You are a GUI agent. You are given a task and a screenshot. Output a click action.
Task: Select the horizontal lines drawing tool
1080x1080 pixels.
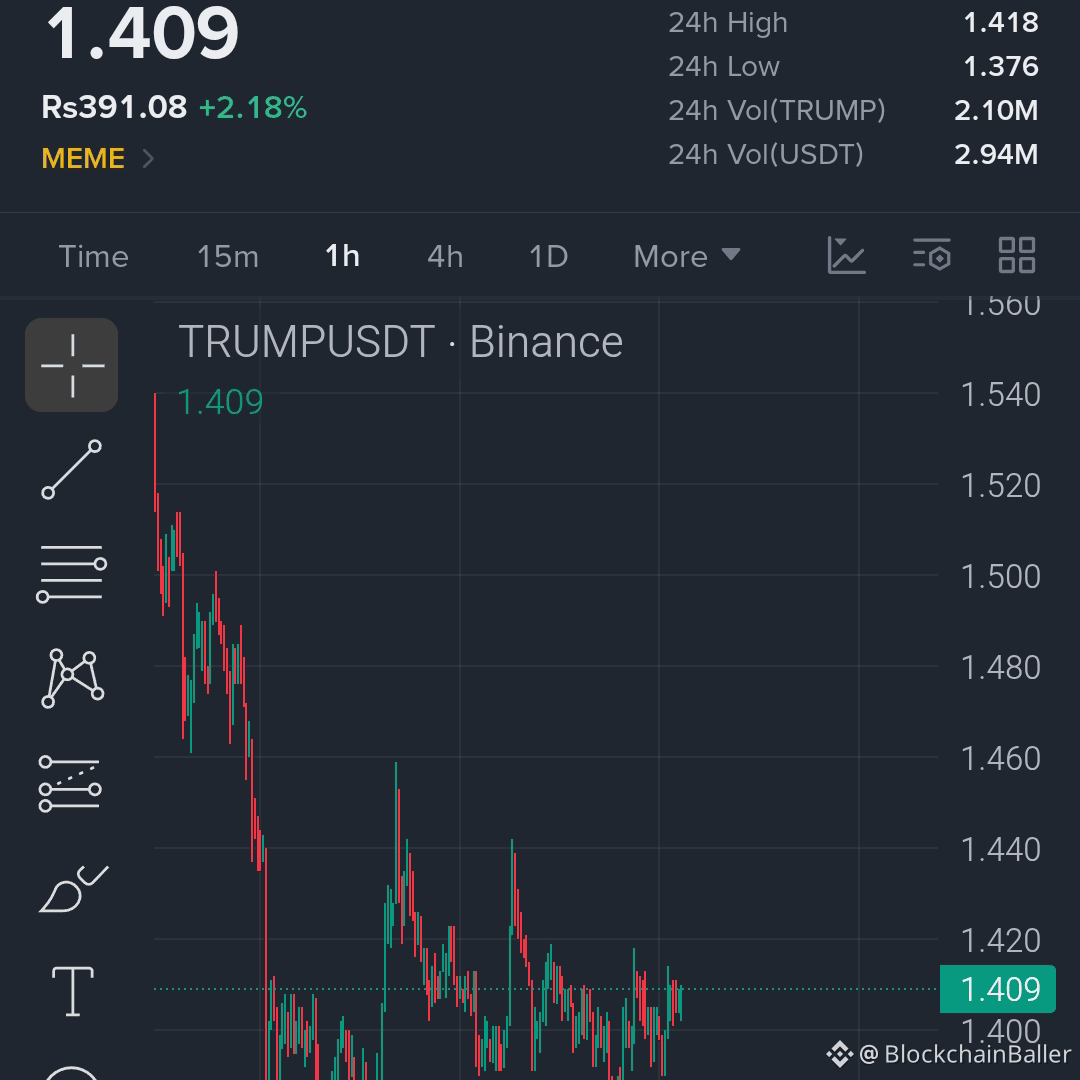point(72,574)
